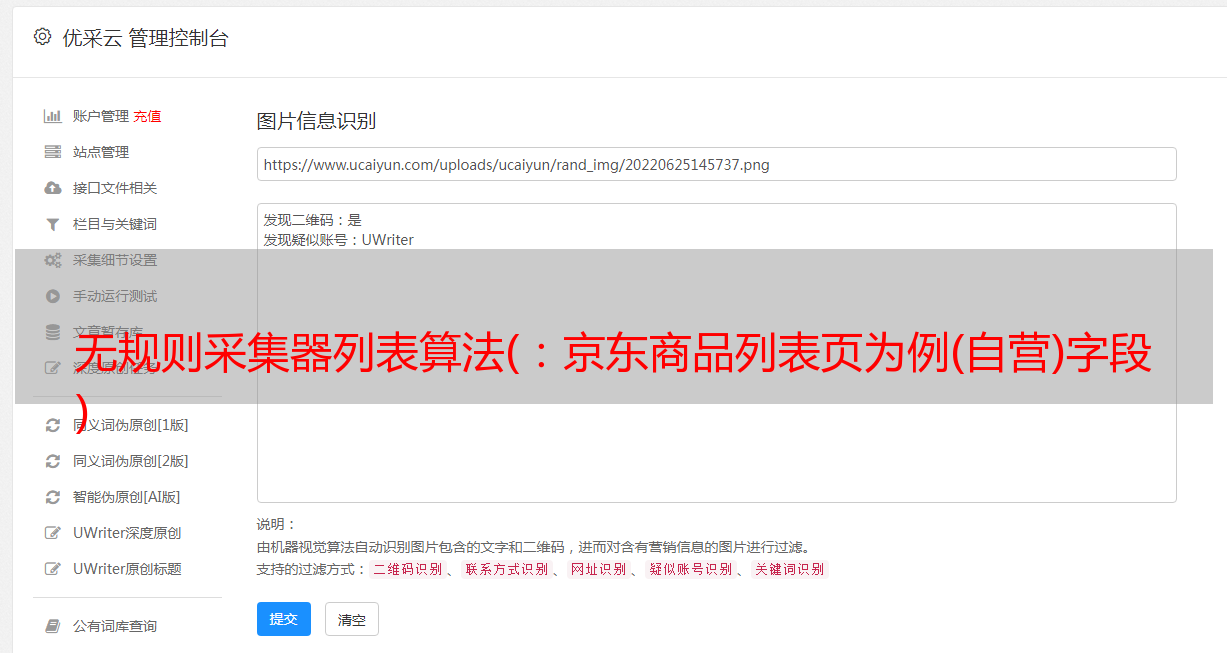This screenshot has width=1227, height=653.
Task: Click the book icon for 公有词库查询
Action: (x=53, y=626)
